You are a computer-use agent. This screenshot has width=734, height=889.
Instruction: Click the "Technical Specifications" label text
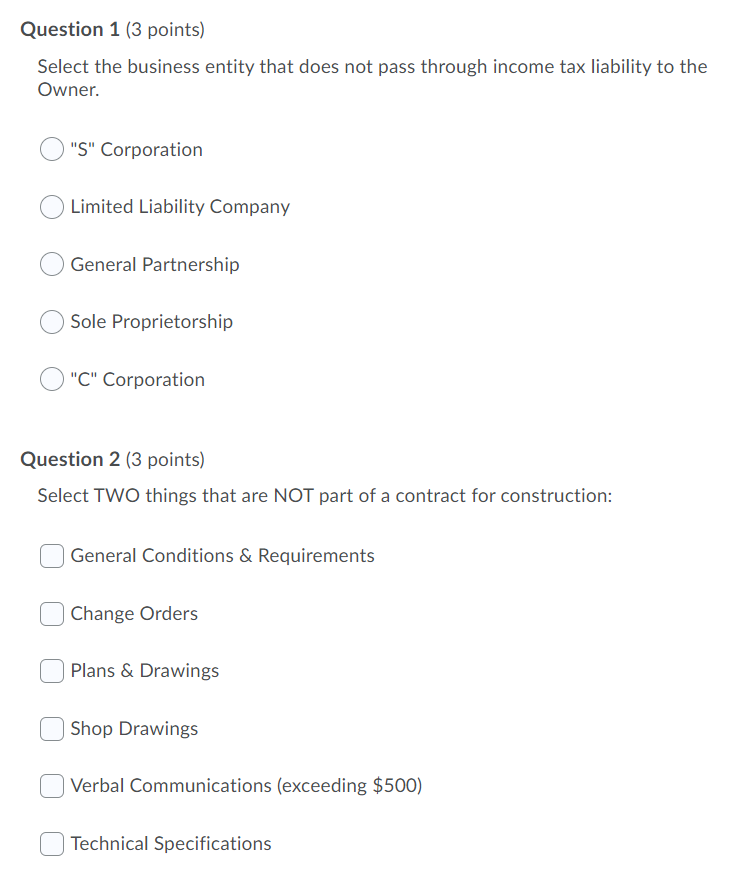[170, 843]
